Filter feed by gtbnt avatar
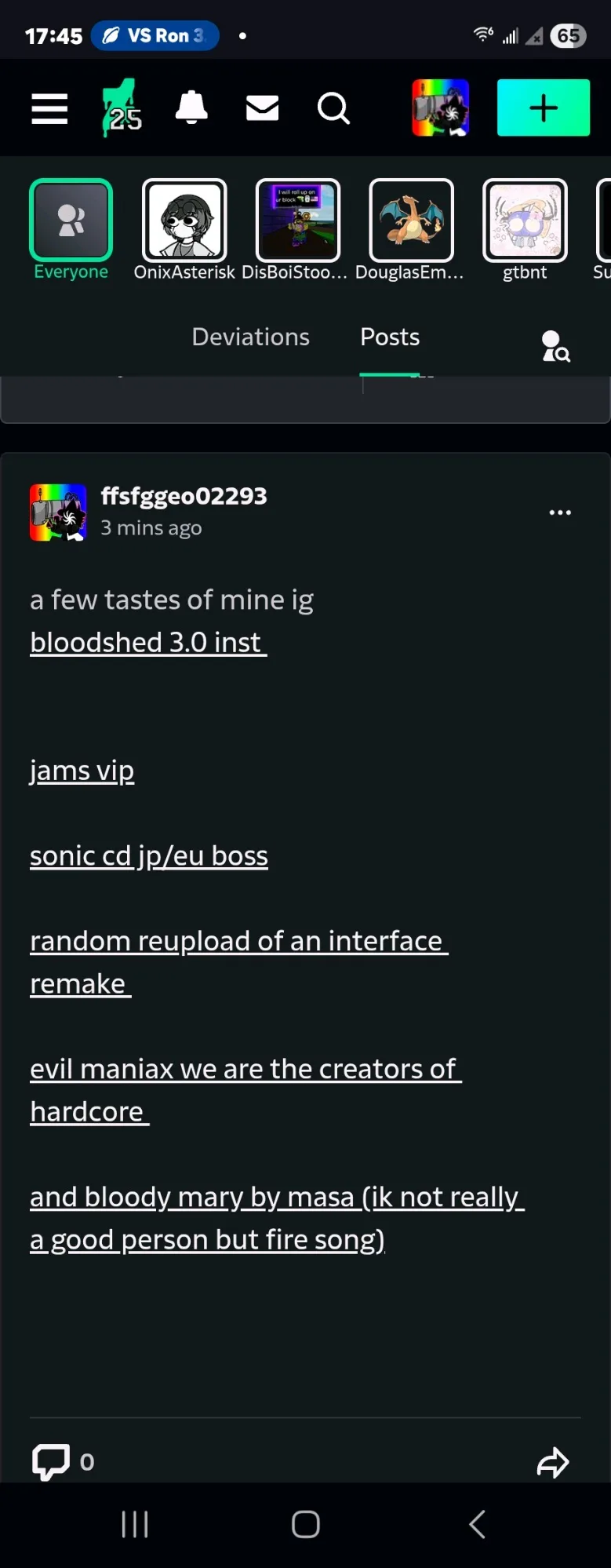The height and width of the screenshot is (1568, 611). 525,221
